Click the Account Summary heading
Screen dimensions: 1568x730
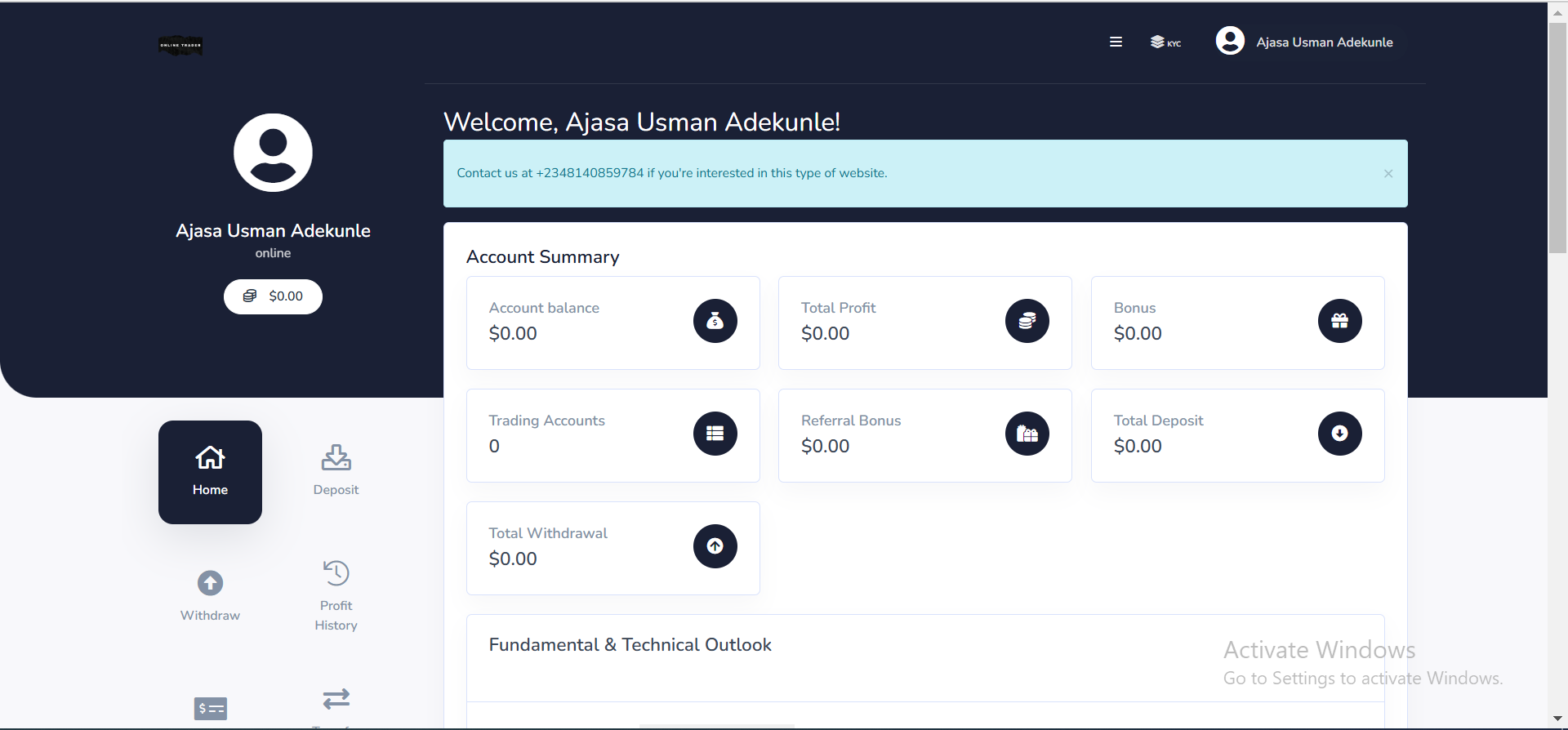click(543, 257)
